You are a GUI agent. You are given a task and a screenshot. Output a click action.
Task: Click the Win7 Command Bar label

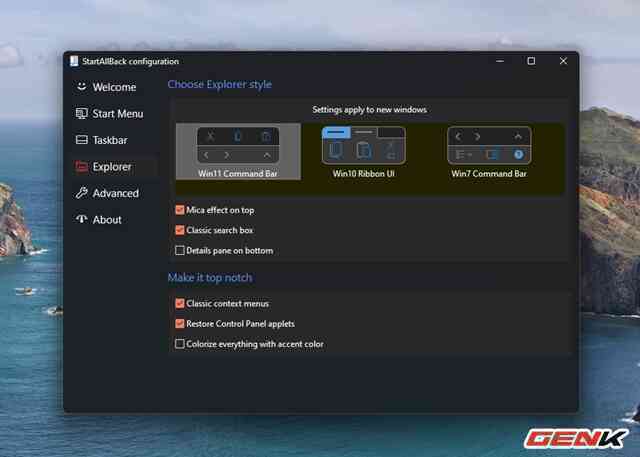489,173
